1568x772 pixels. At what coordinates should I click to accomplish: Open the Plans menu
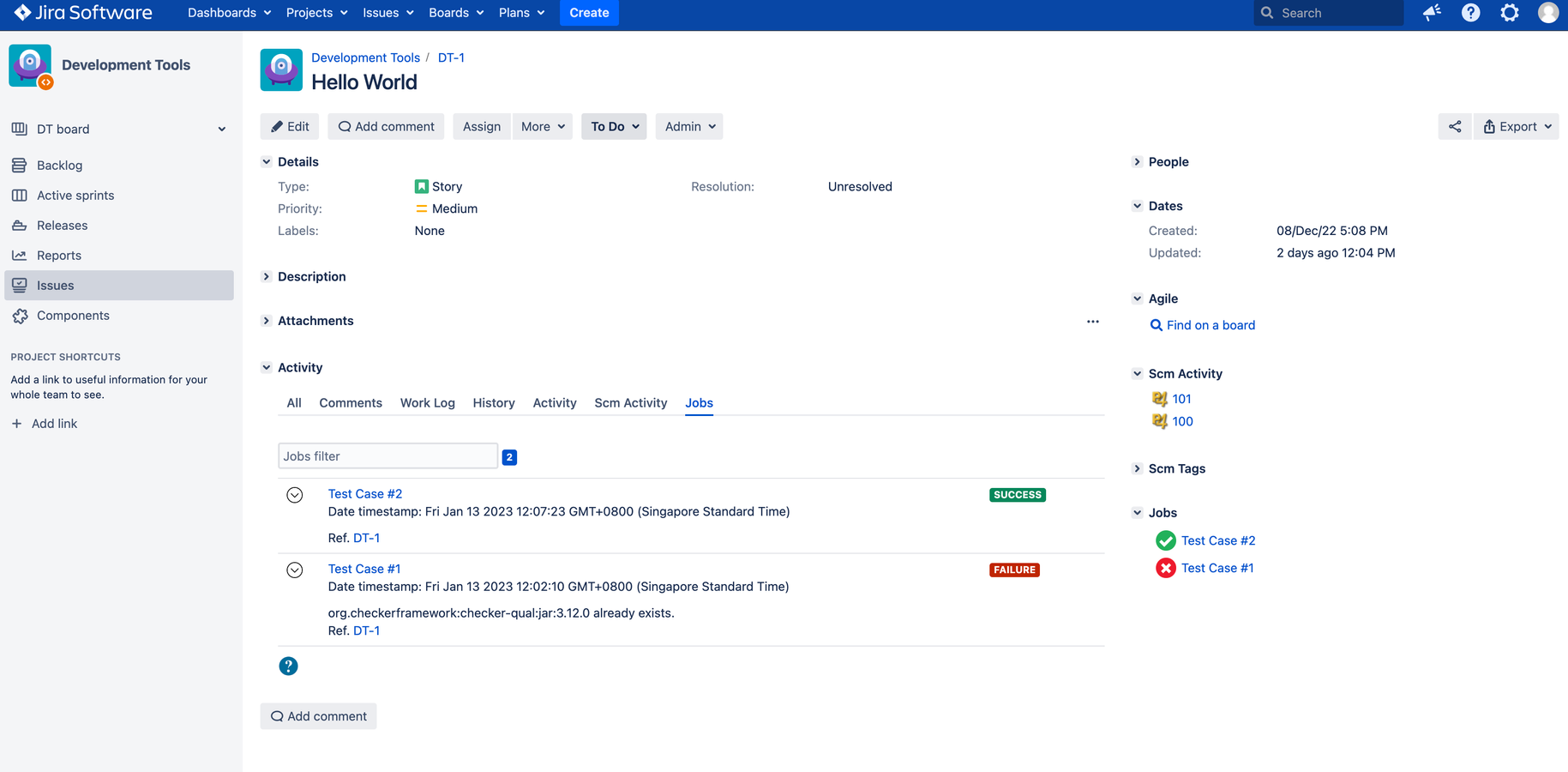click(521, 13)
